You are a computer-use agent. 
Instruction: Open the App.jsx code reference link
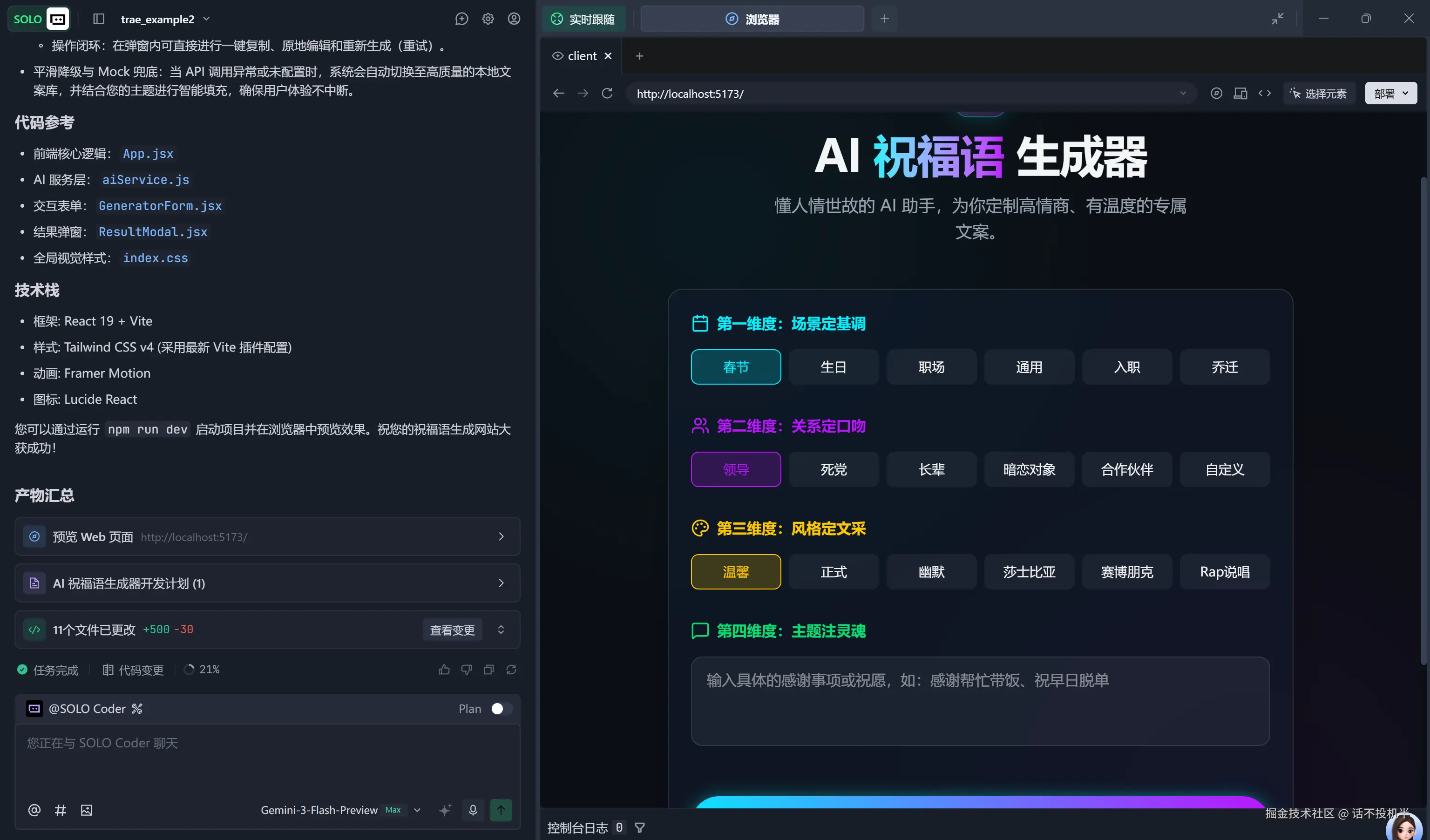pyautogui.click(x=148, y=153)
